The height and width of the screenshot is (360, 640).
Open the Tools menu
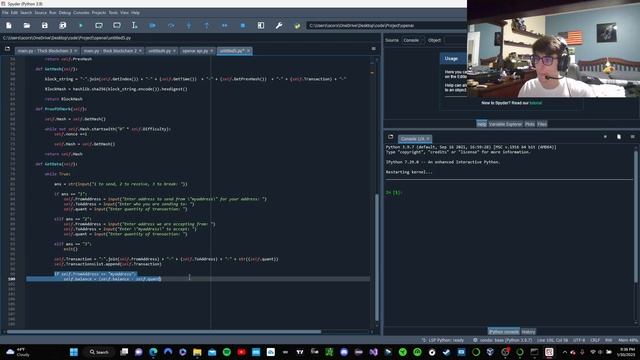(x=113, y=13)
